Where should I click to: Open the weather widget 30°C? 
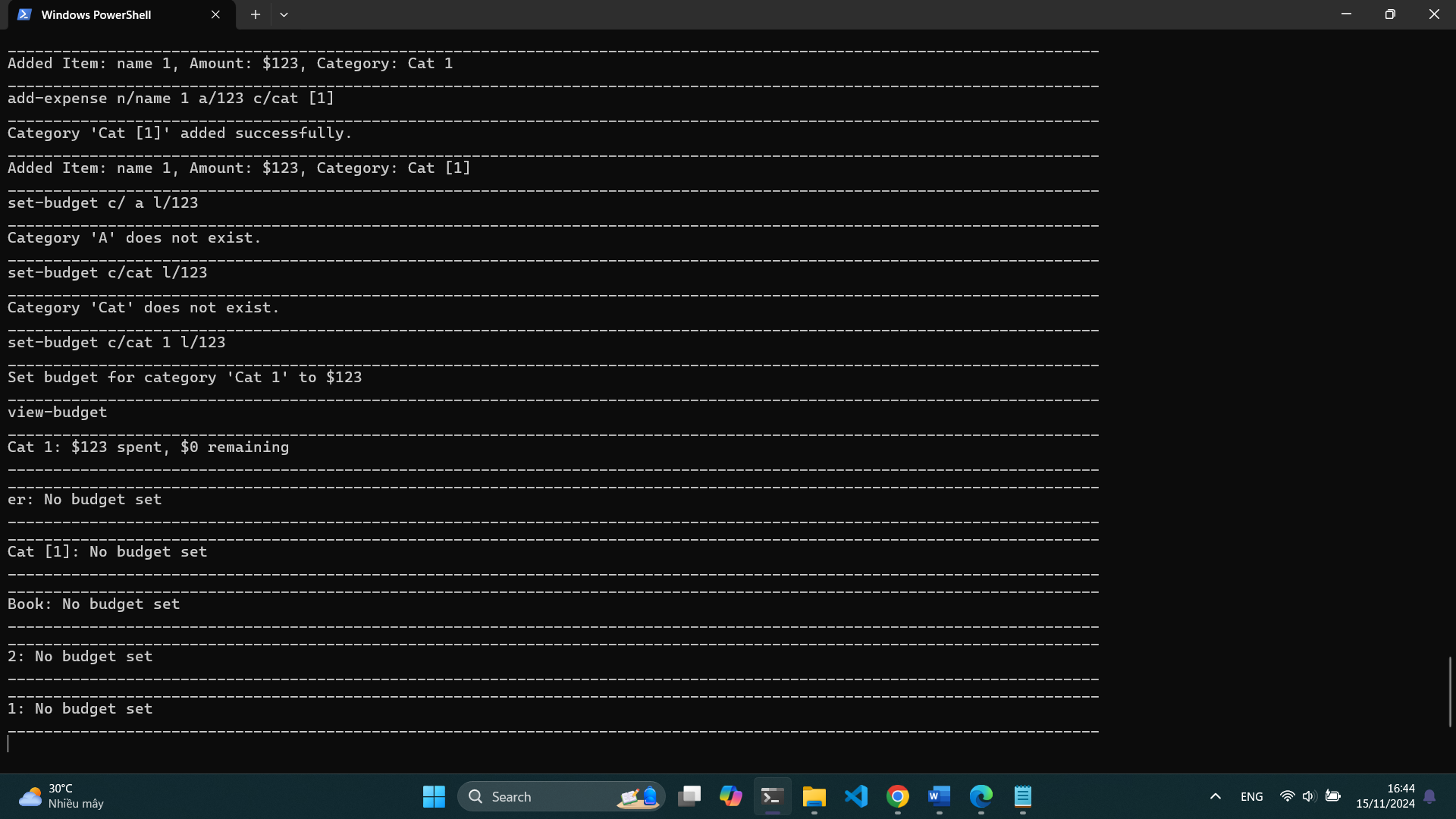click(61, 796)
